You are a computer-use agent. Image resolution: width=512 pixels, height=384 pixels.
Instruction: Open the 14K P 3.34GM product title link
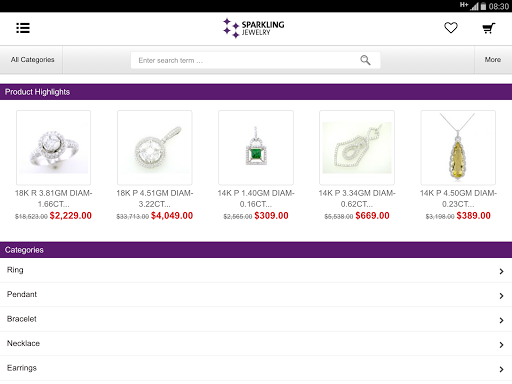click(357, 198)
